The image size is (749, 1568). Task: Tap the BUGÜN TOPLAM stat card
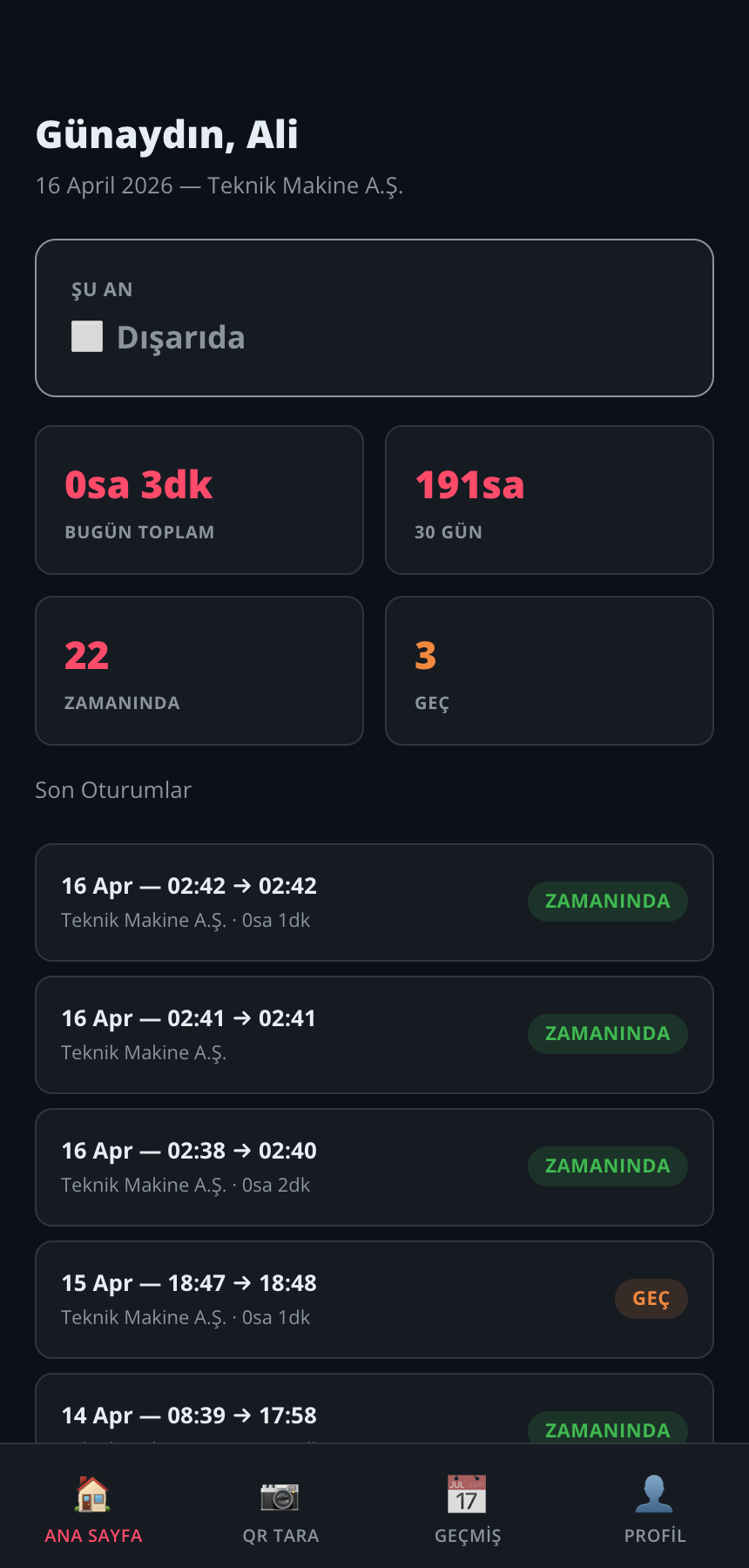199,500
